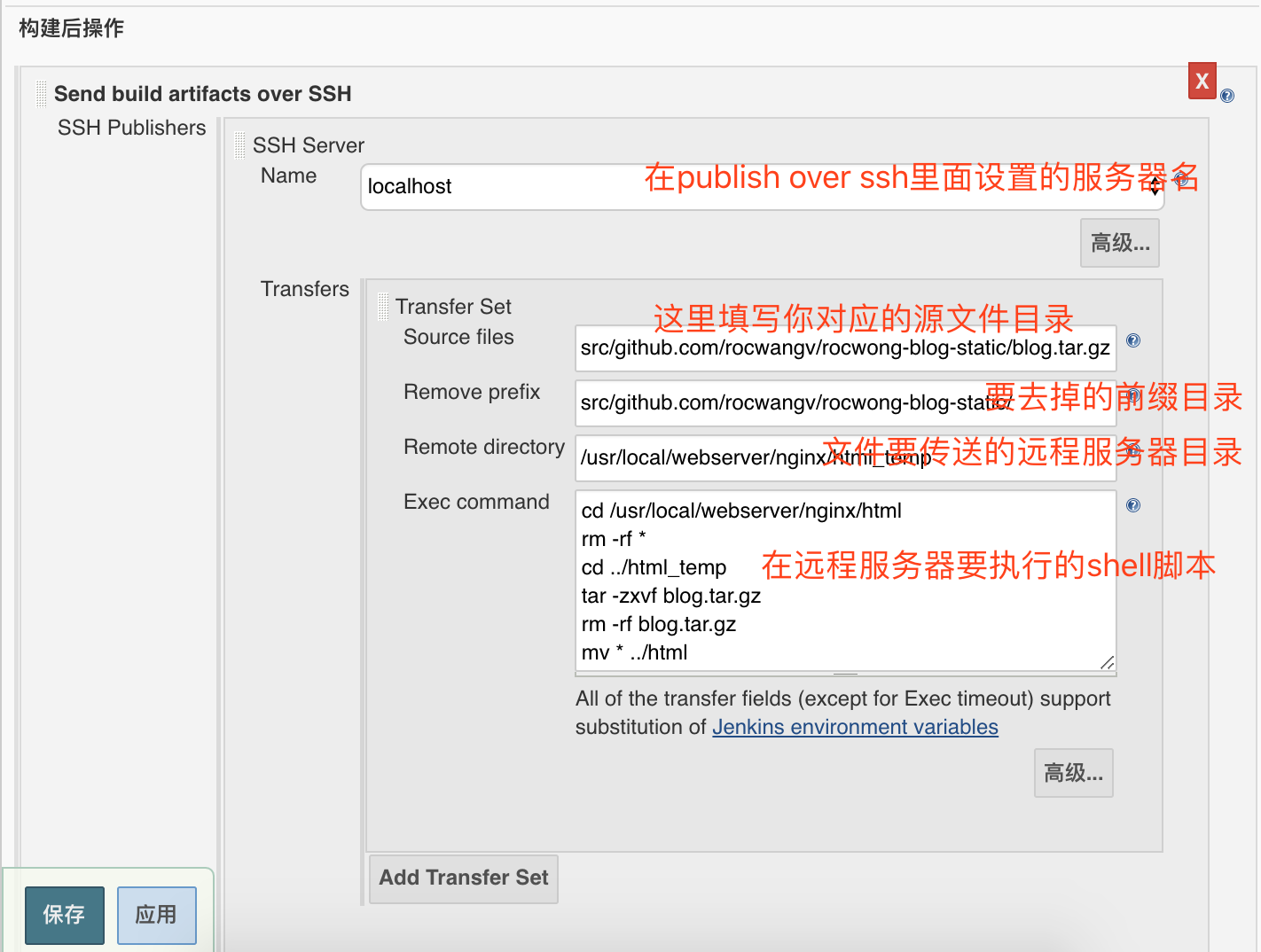Open help icon for Source files field
Image resolution: width=1261 pixels, height=952 pixels.
point(1133,340)
